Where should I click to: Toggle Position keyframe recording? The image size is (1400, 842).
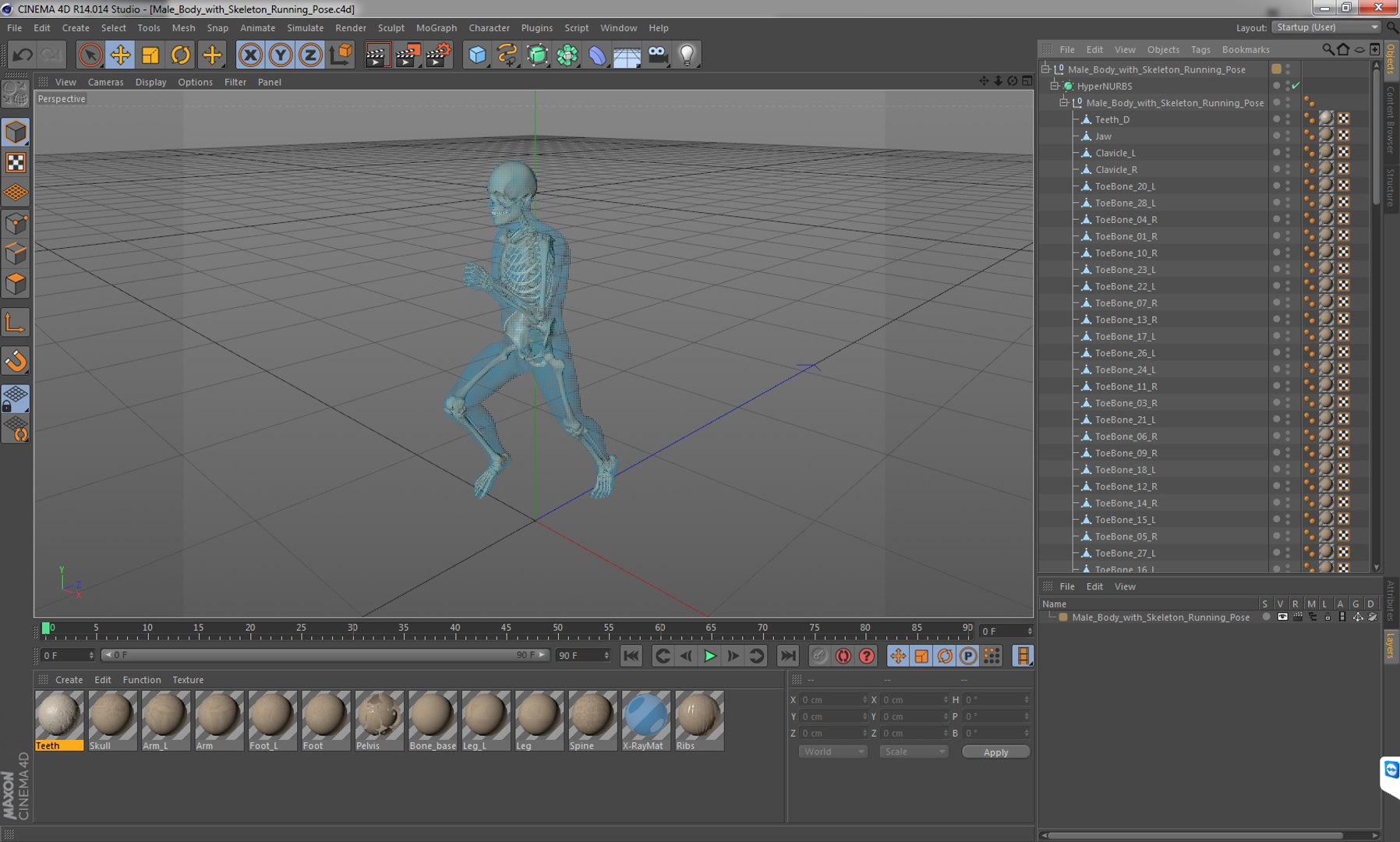898,656
